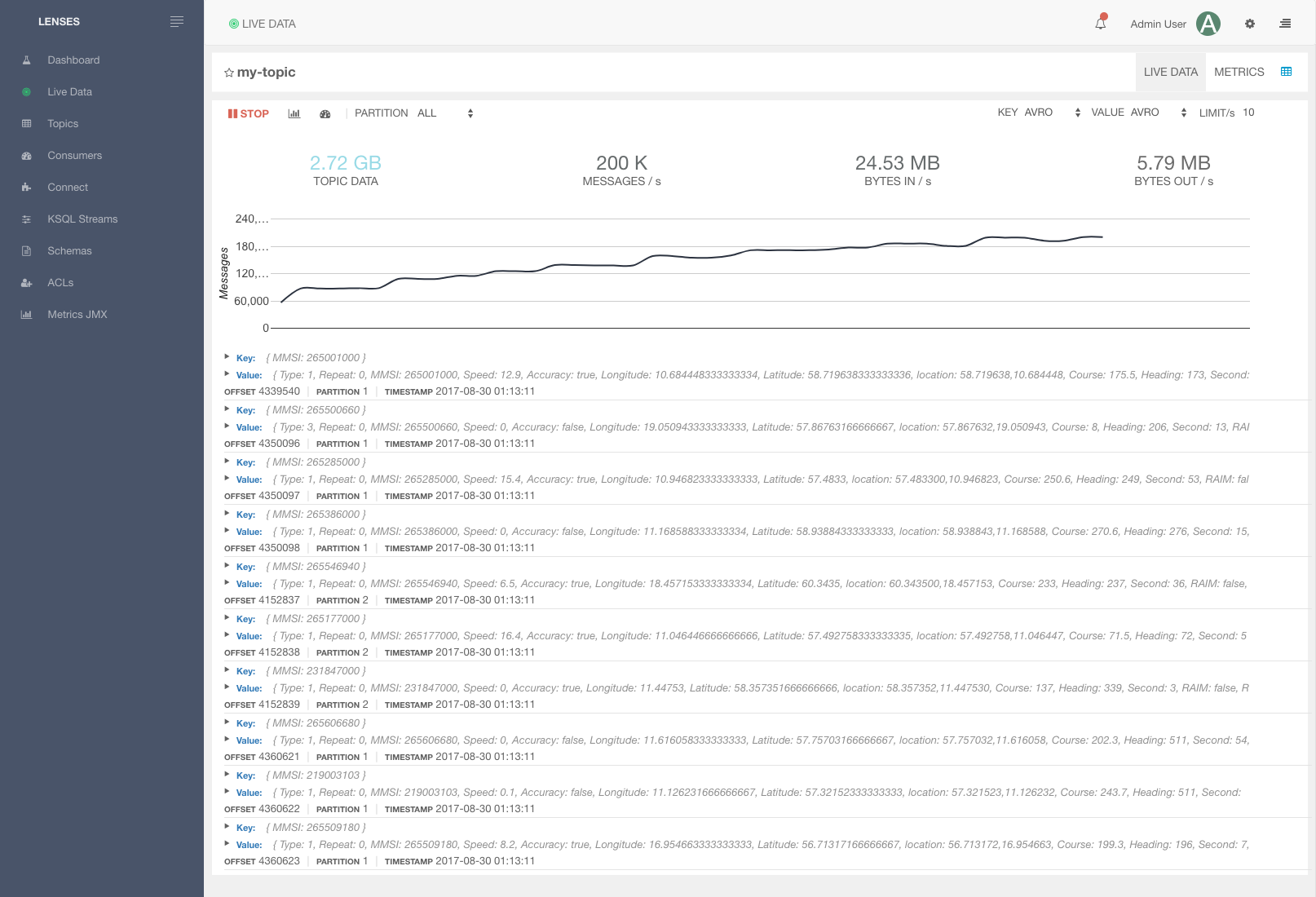The width and height of the screenshot is (1316, 897).
Task: Click the Connect puzzle icon
Action: coord(26,188)
